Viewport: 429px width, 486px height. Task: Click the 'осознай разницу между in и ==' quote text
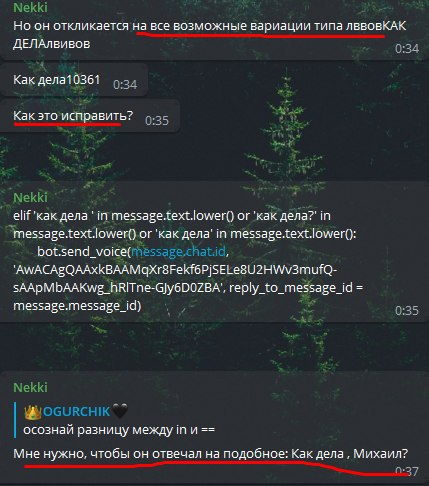(119, 430)
